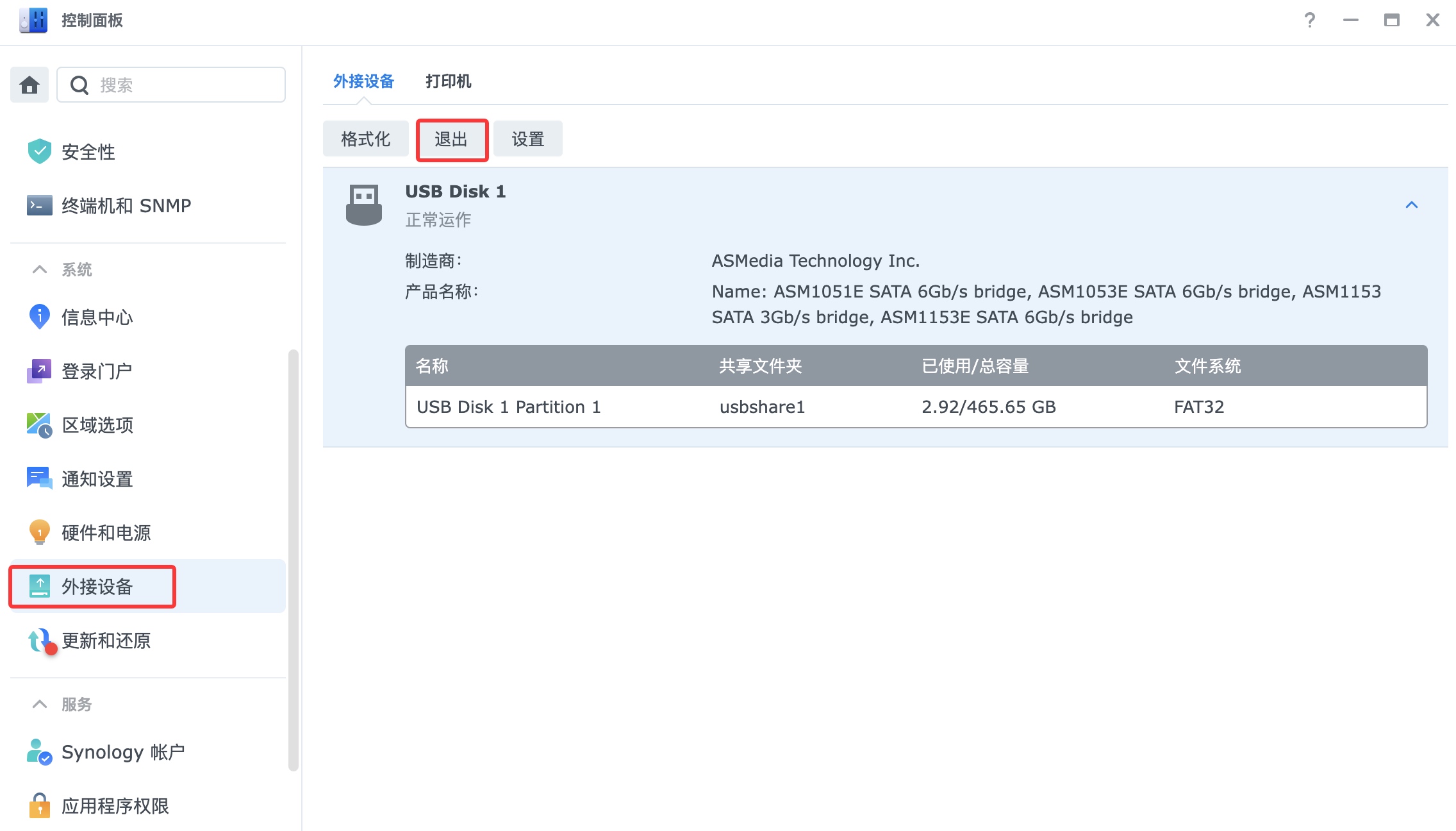This screenshot has height=831, width=1456.
Task: Click the 格式化 format button
Action: [365, 139]
